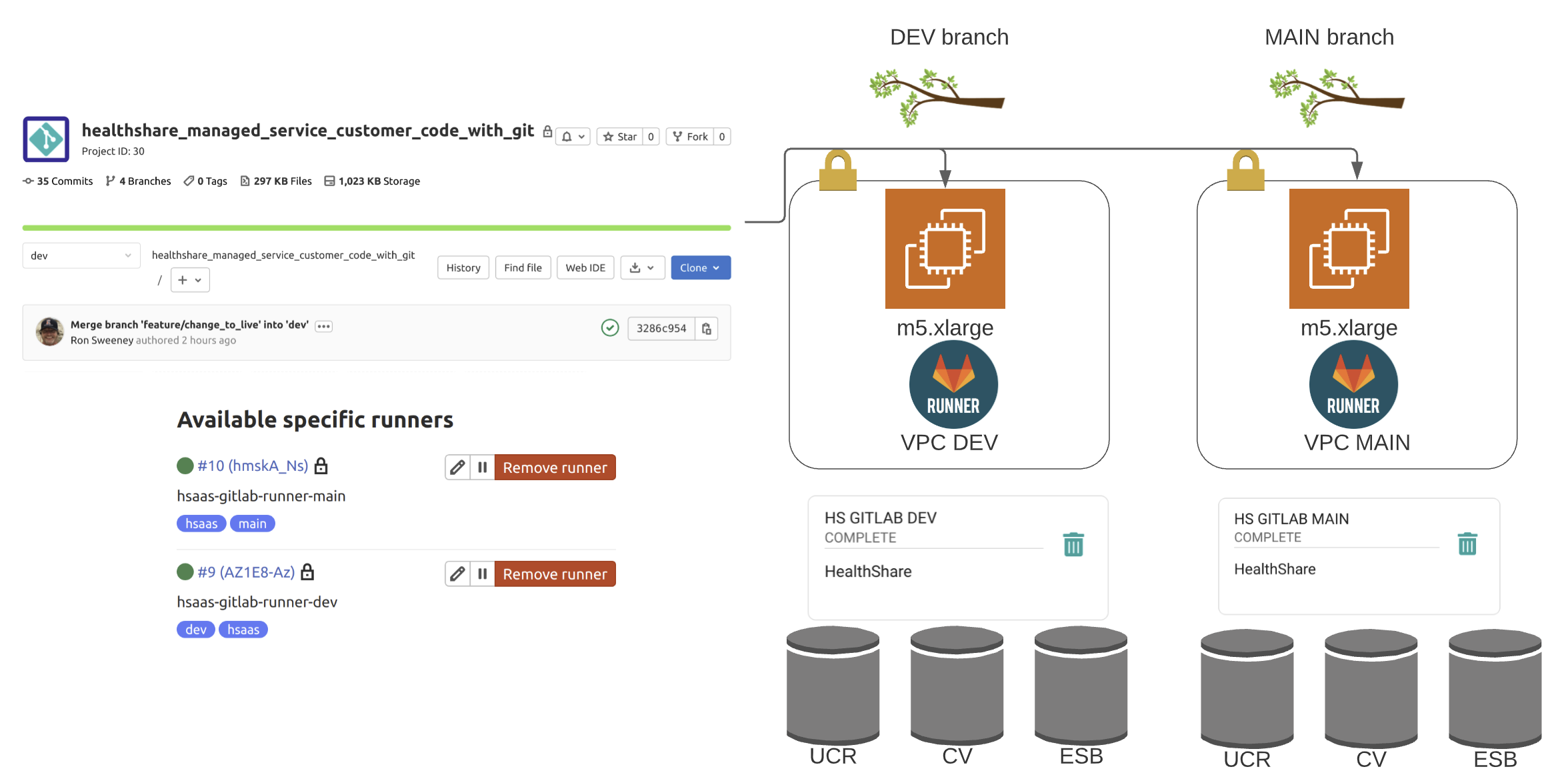Image resolution: width=1568 pixels, height=783 pixels.
Task: Select the CV database under DEV
Action: [957, 686]
